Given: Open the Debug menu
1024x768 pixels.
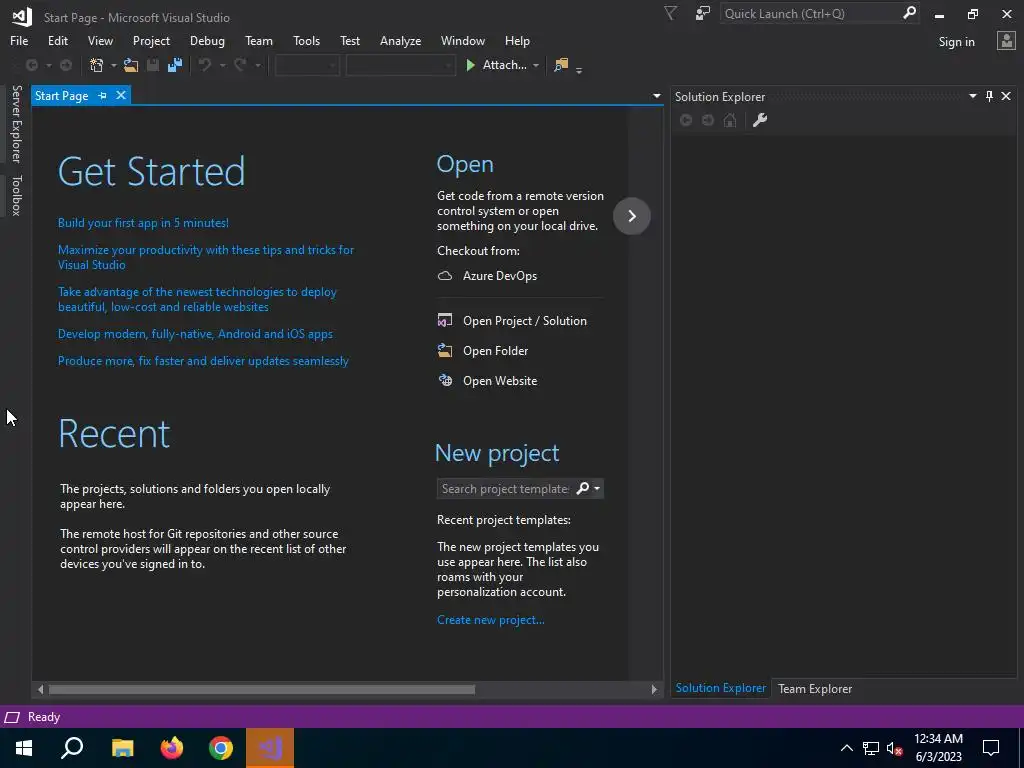Looking at the screenshot, I should pos(207,40).
